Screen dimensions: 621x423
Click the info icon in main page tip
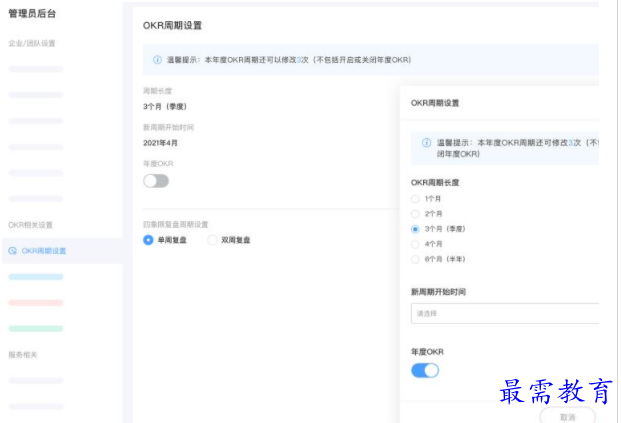[x=157, y=60]
